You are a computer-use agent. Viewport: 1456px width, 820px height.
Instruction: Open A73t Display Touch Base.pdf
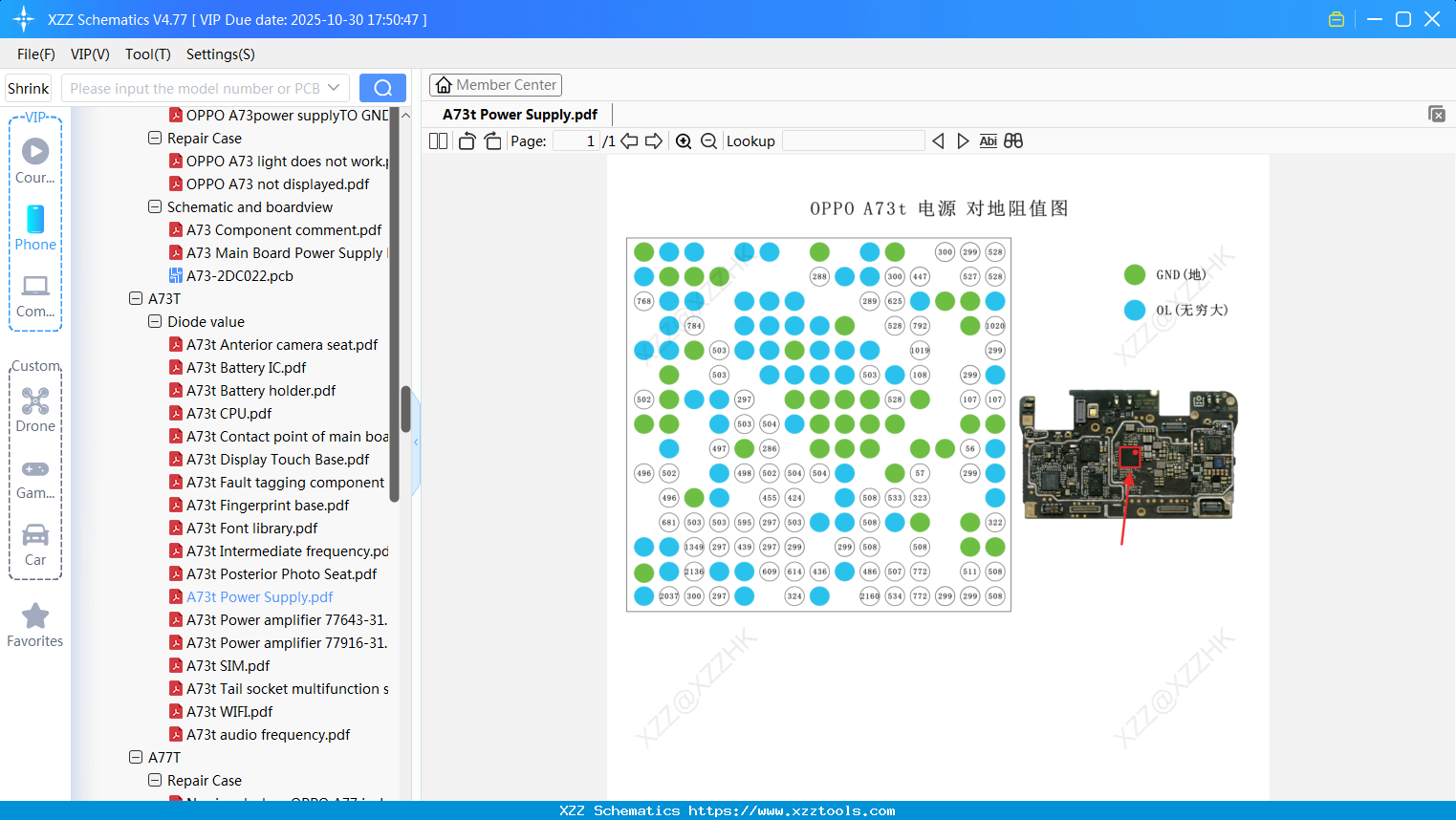(x=277, y=460)
